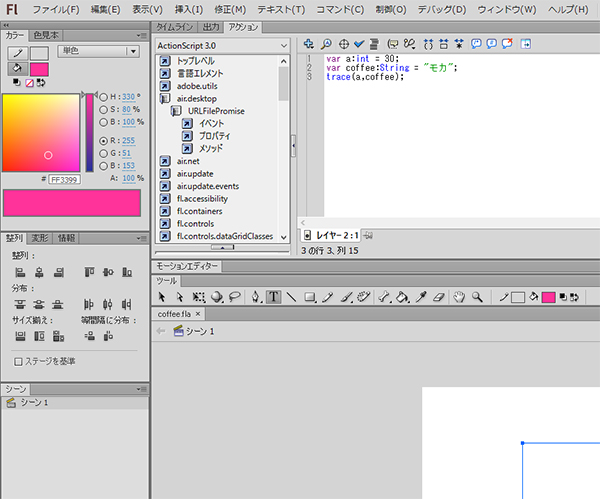Open the ウィンドウ(W) menu
This screenshot has width=600, height=499.
pos(507,10)
